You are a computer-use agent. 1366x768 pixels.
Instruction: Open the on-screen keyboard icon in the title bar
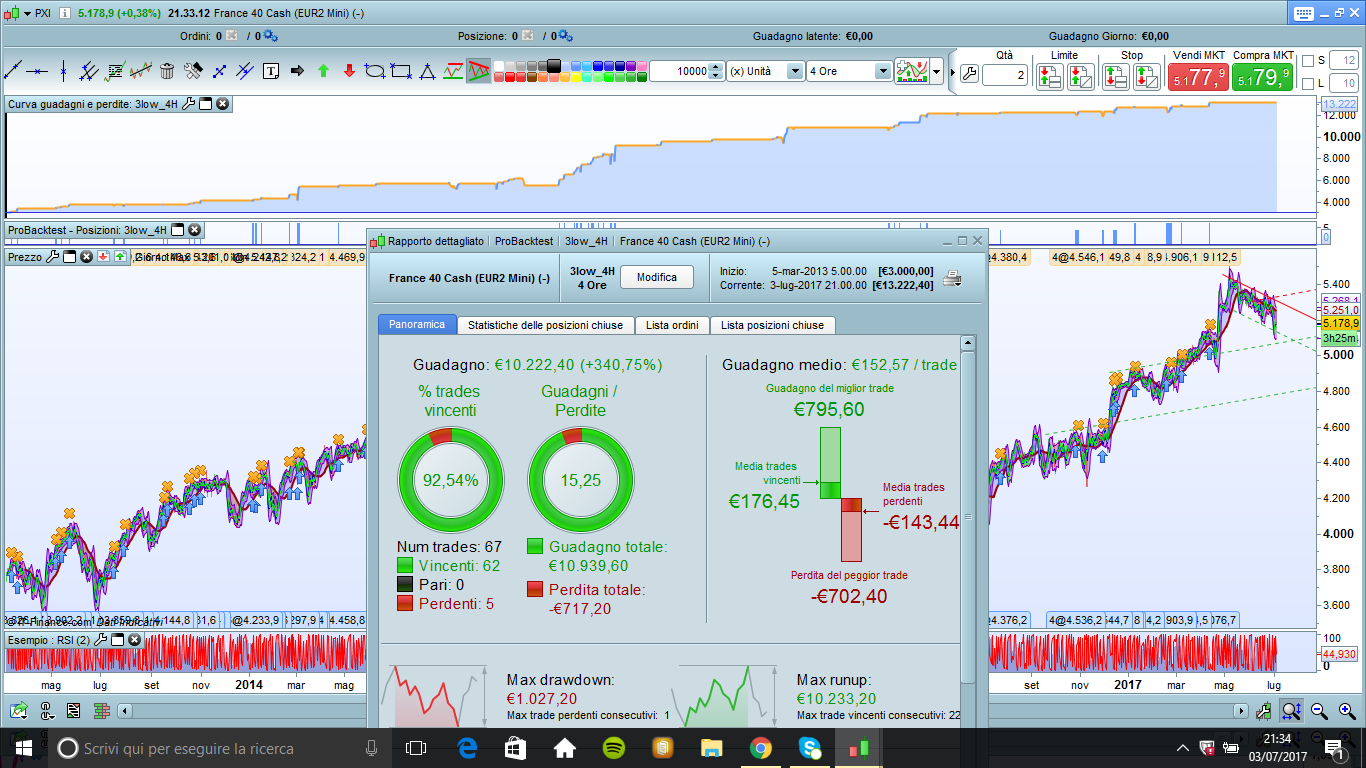(x=1302, y=13)
